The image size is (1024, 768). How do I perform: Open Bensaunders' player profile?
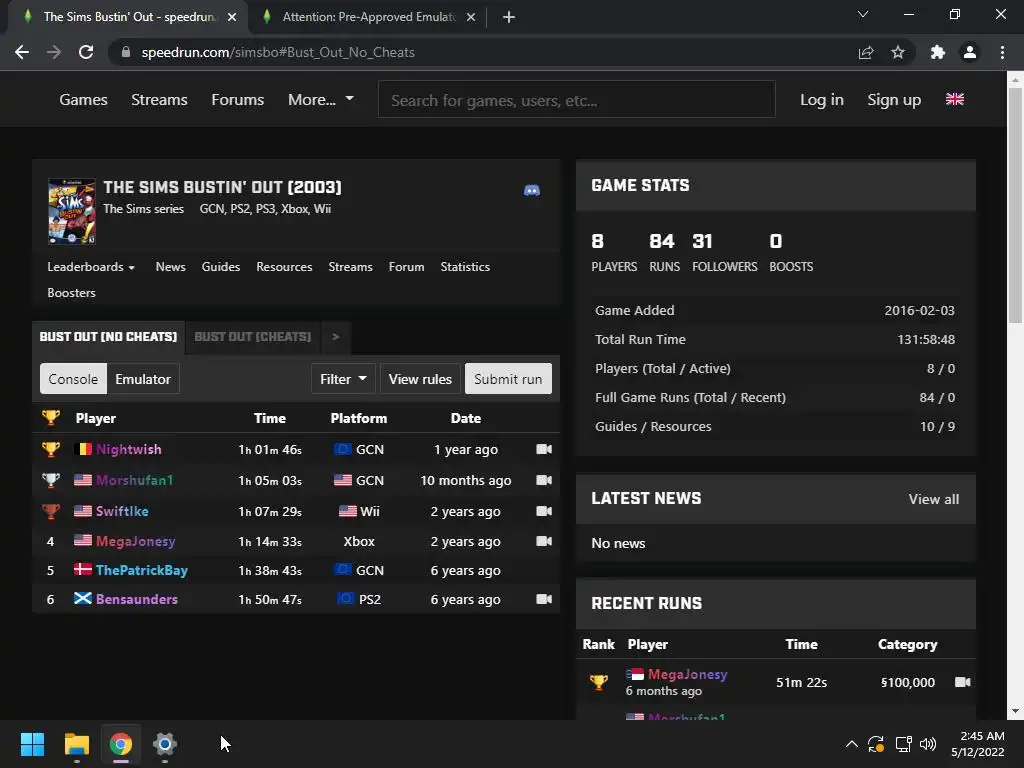[136, 599]
